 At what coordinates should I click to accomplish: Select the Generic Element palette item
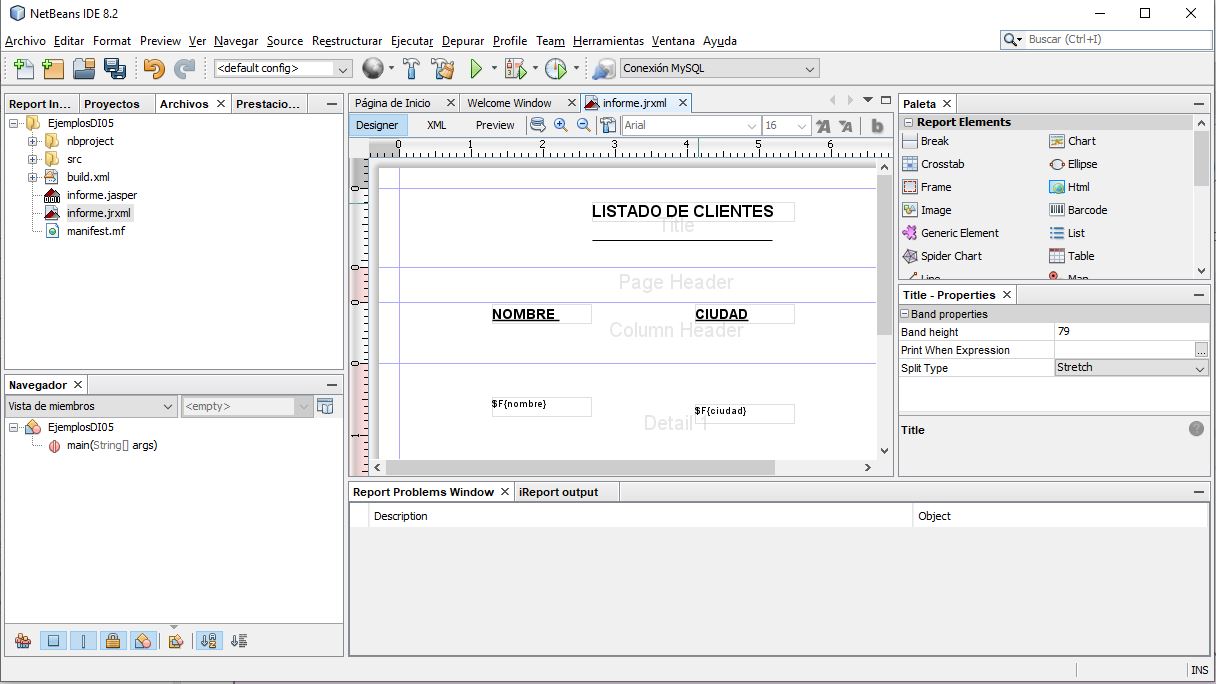point(951,233)
